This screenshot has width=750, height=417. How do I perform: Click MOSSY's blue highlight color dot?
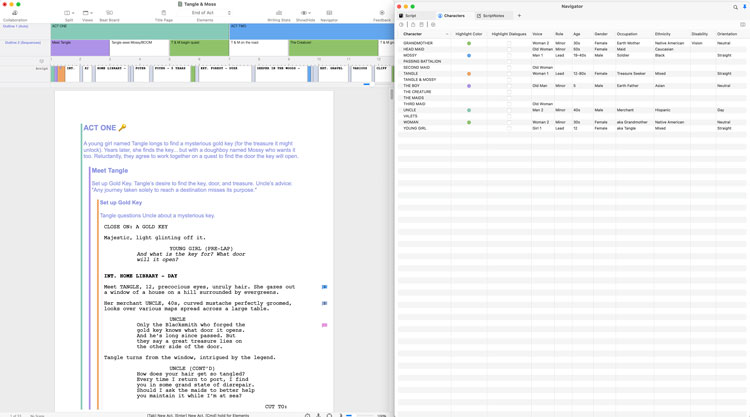point(469,55)
